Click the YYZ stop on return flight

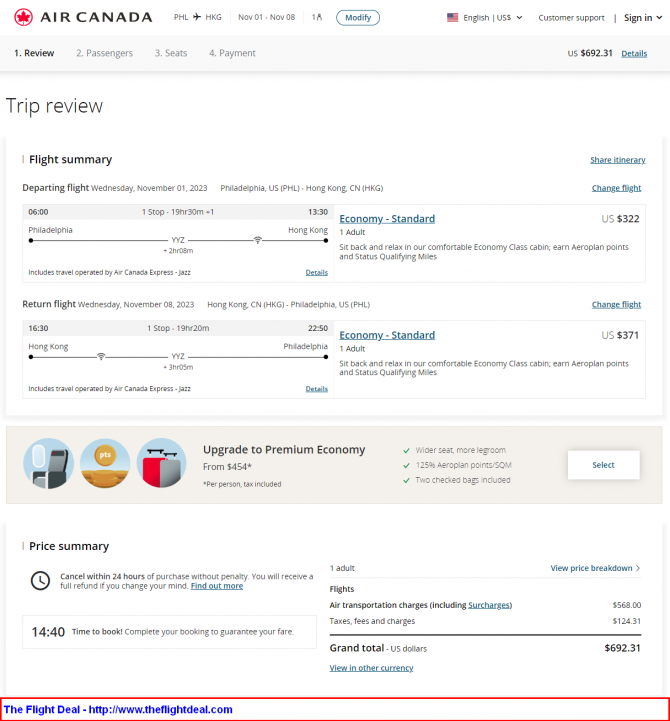pyautogui.click(x=178, y=356)
